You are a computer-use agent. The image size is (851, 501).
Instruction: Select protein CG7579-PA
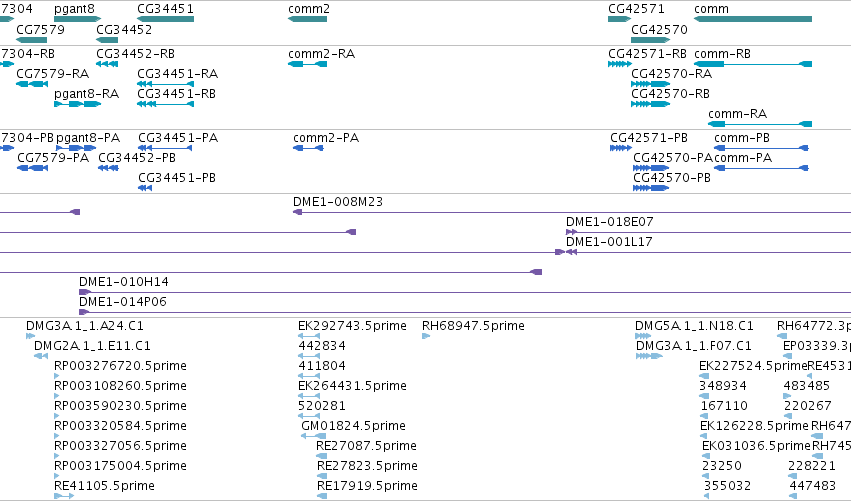click(x=33, y=168)
